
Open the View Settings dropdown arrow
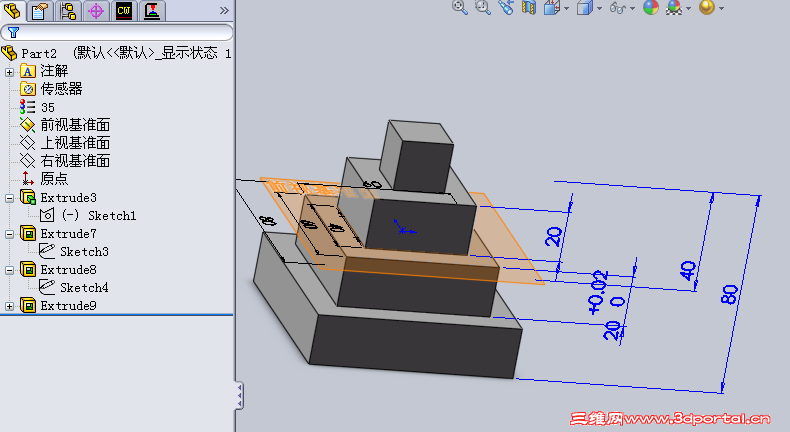721,8
